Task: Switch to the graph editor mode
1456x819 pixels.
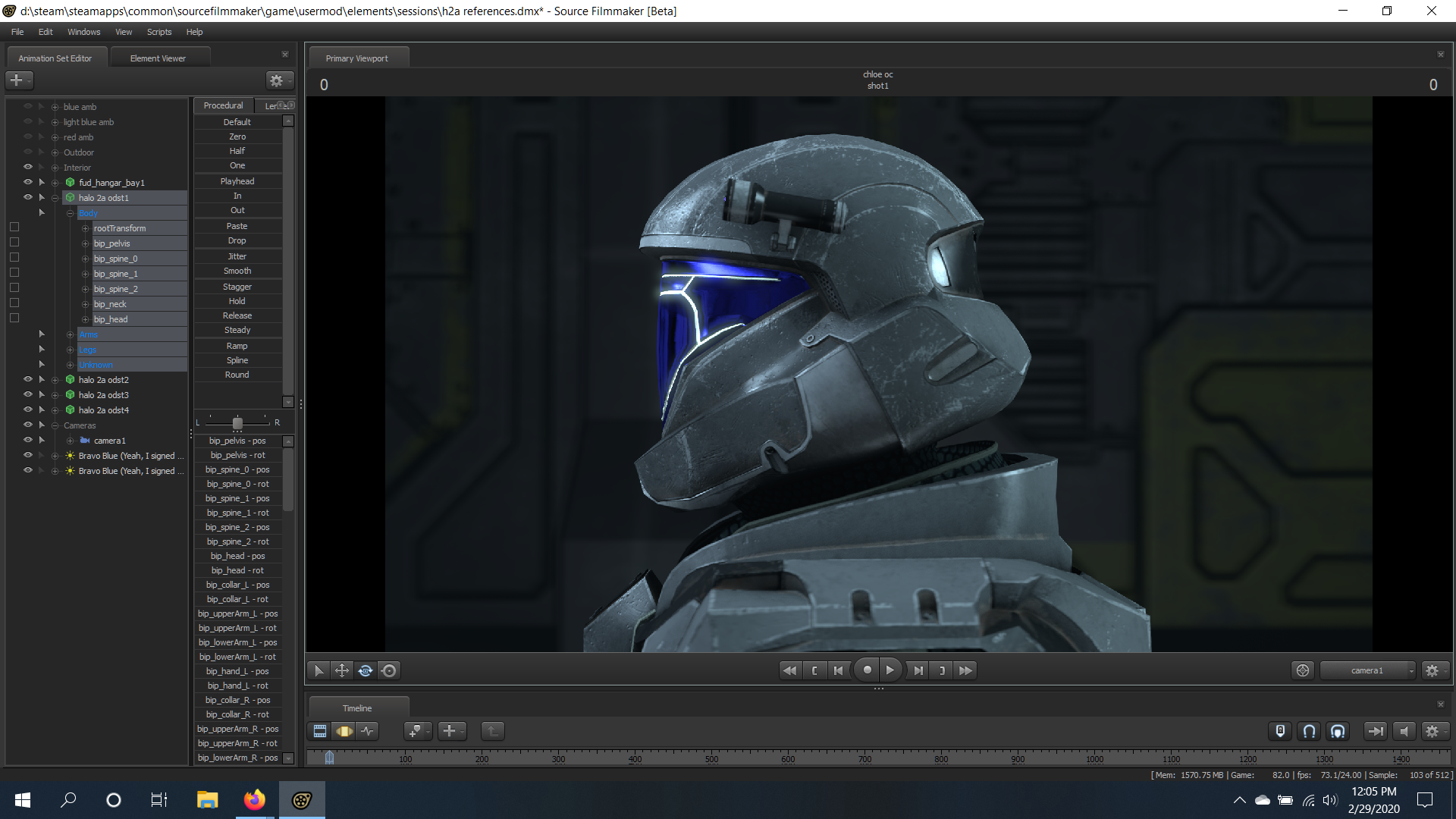Action: point(368,731)
